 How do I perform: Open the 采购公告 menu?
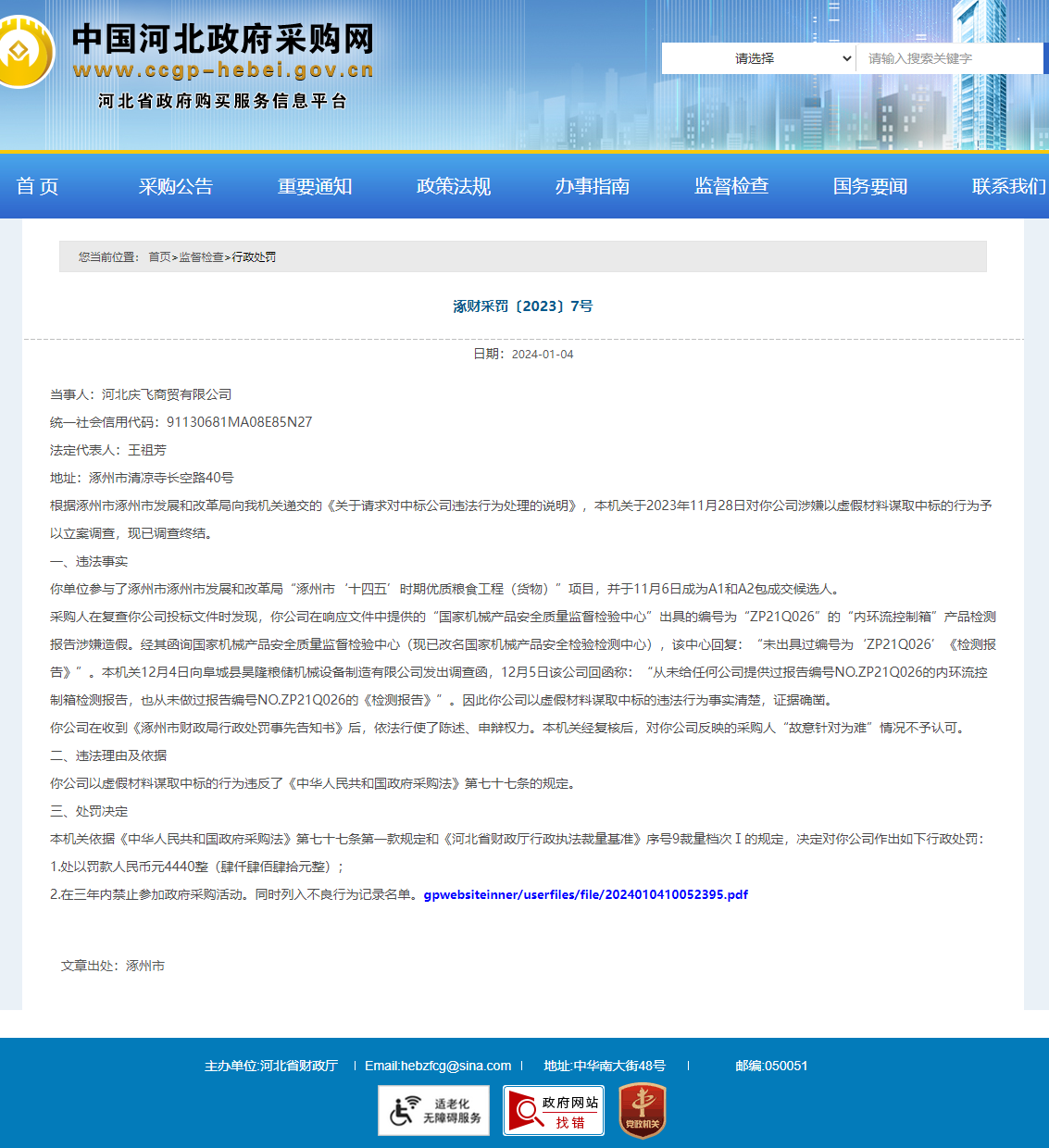coord(176,186)
